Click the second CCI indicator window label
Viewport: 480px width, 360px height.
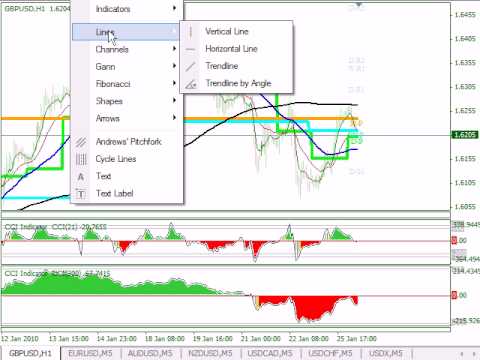coord(57,274)
